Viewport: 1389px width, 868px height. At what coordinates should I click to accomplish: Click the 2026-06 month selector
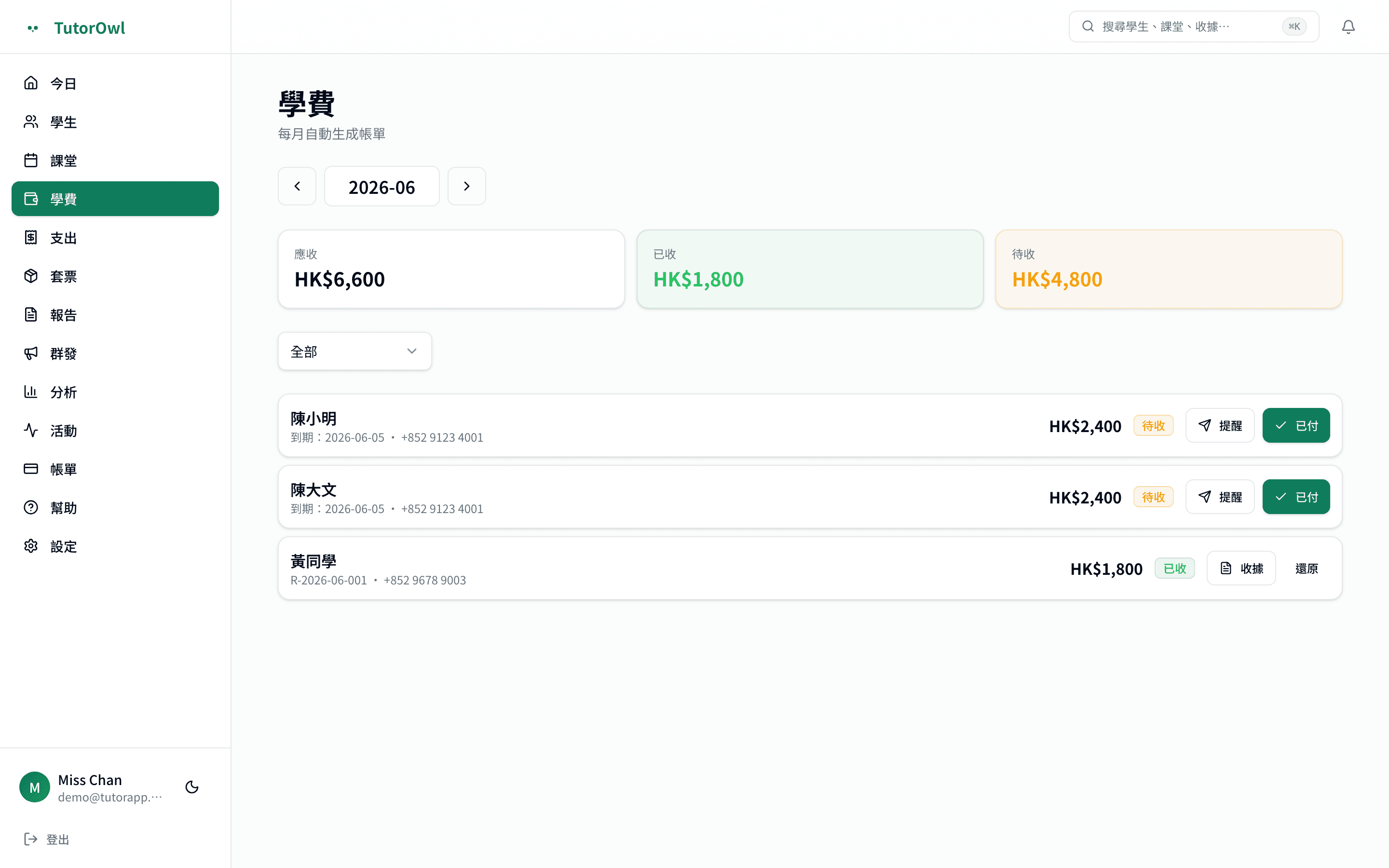(x=381, y=187)
